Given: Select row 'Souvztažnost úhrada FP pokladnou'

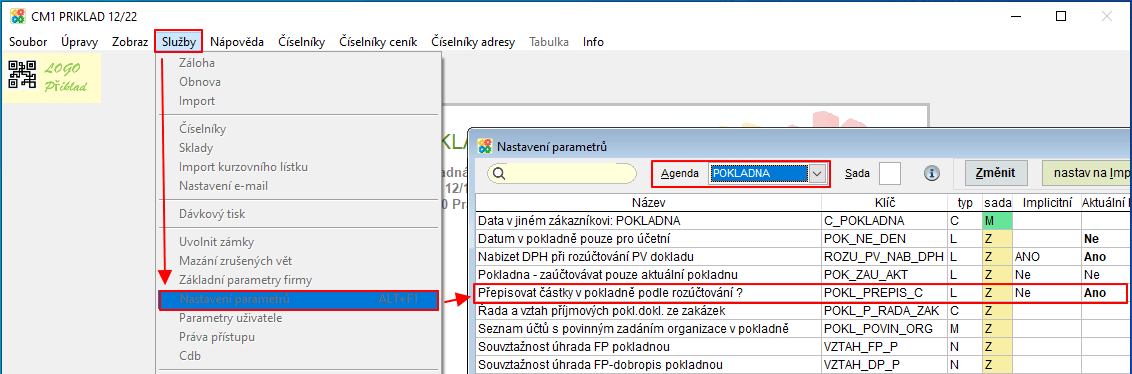Looking at the screenshot, I should coord(804,347).
